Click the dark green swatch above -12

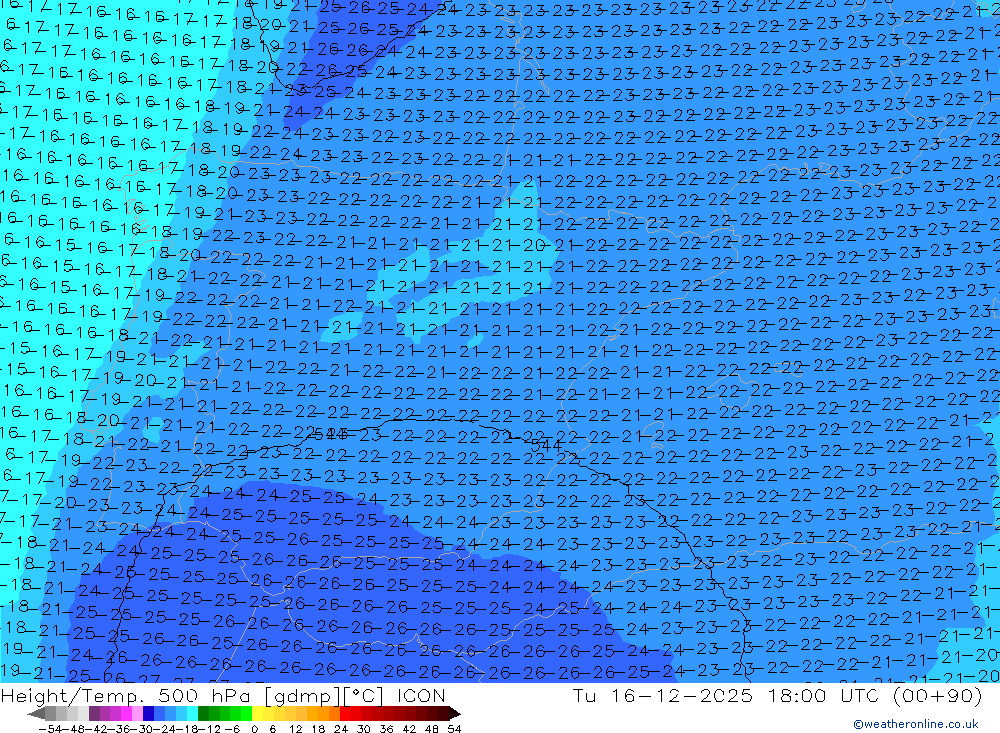point(203,714)
